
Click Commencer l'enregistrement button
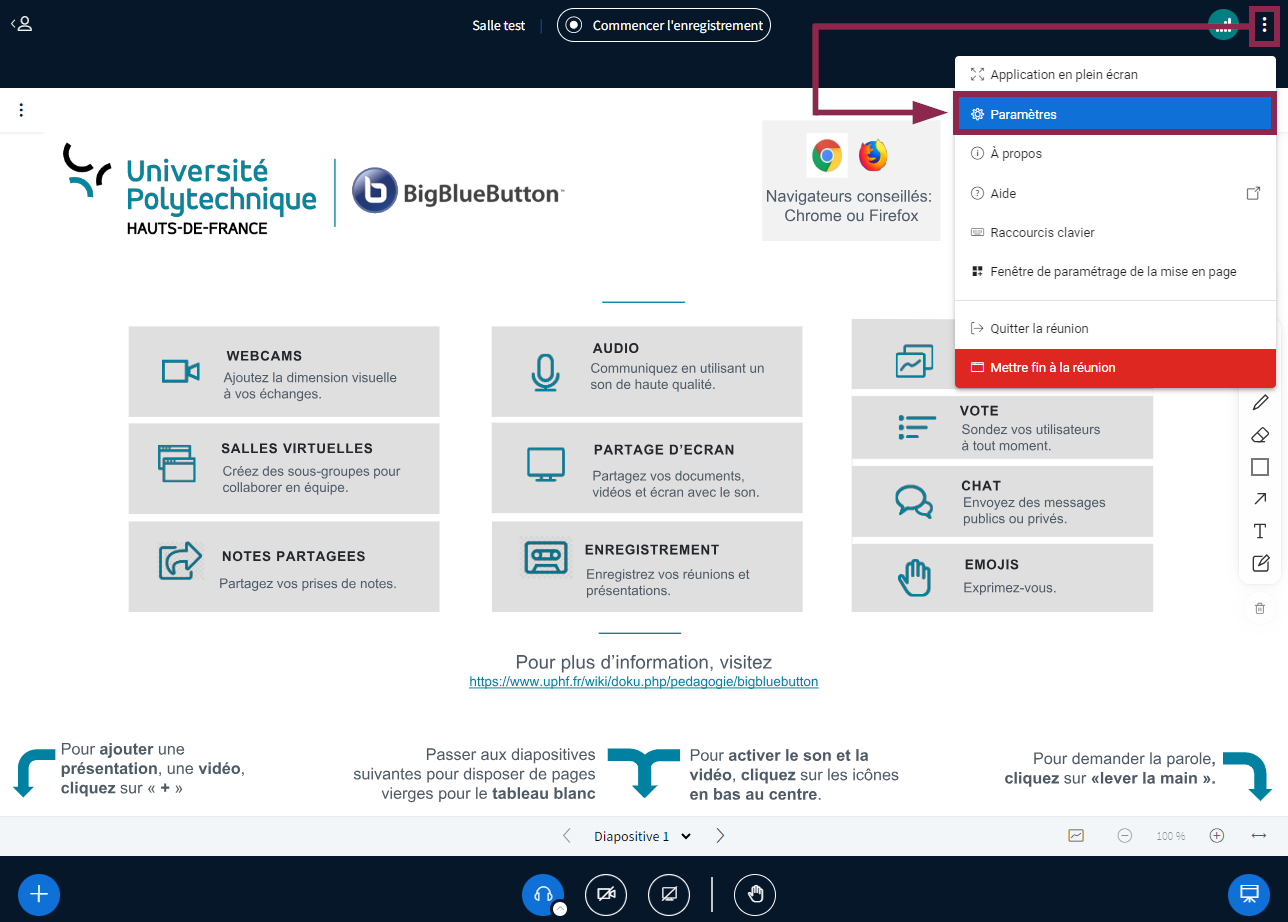point(665,25)
